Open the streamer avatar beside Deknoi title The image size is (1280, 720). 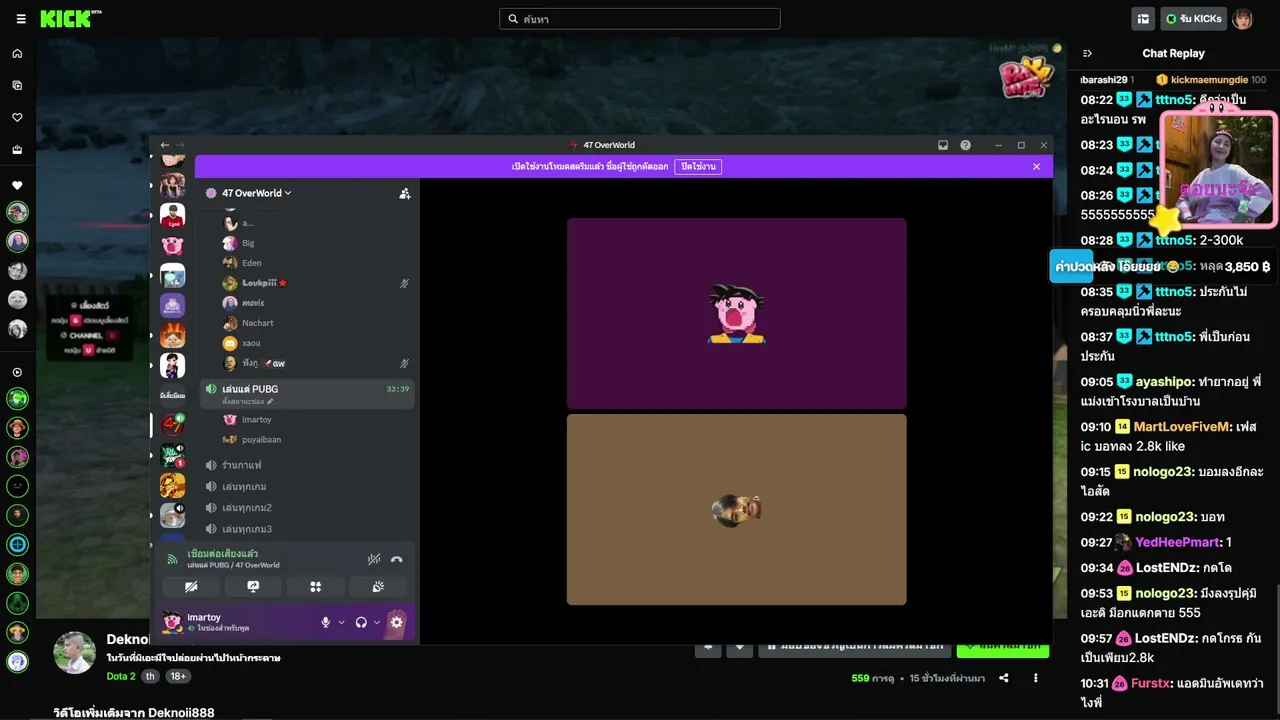74,652
